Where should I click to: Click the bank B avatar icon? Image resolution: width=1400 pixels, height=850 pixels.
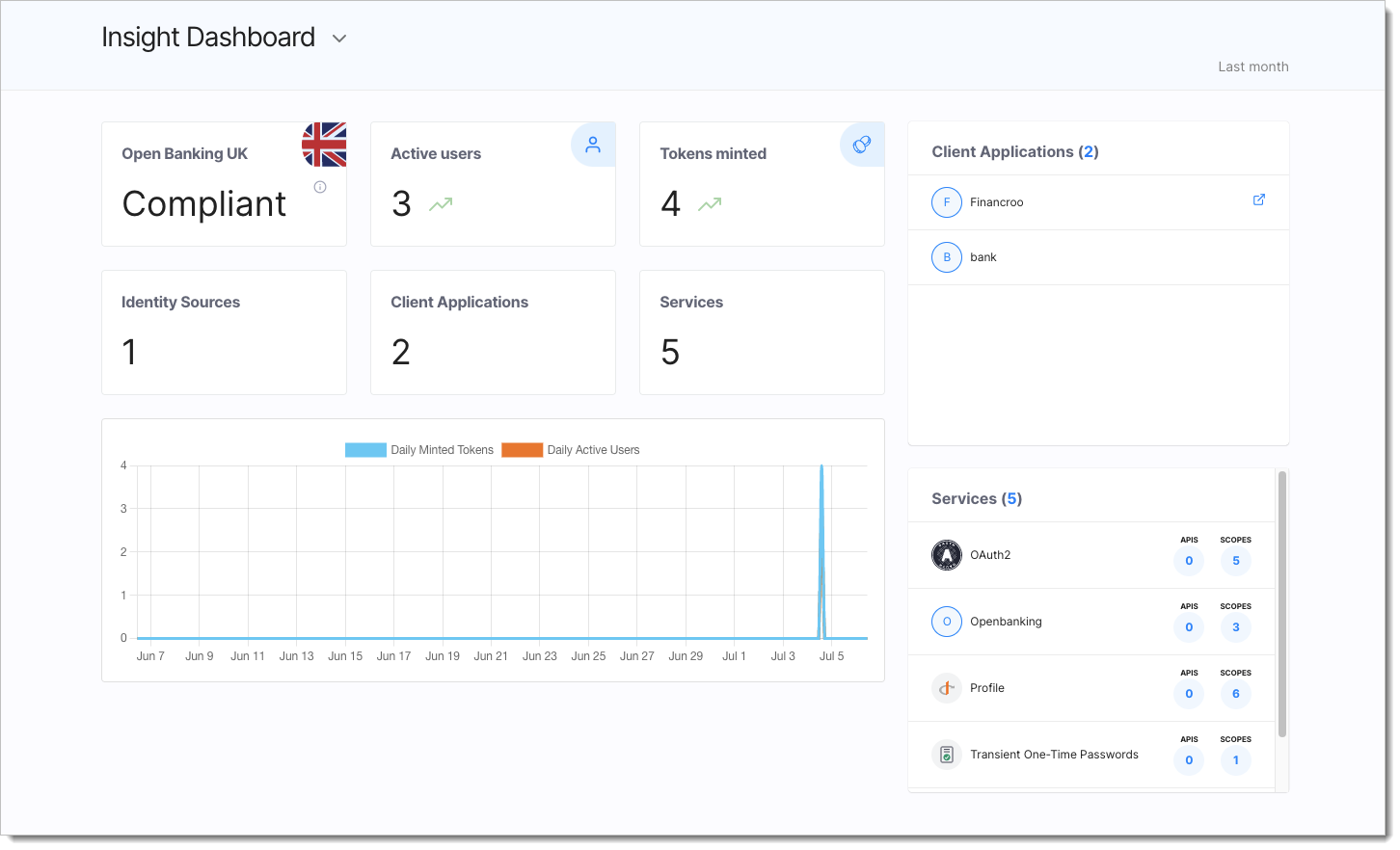[947, 257]
